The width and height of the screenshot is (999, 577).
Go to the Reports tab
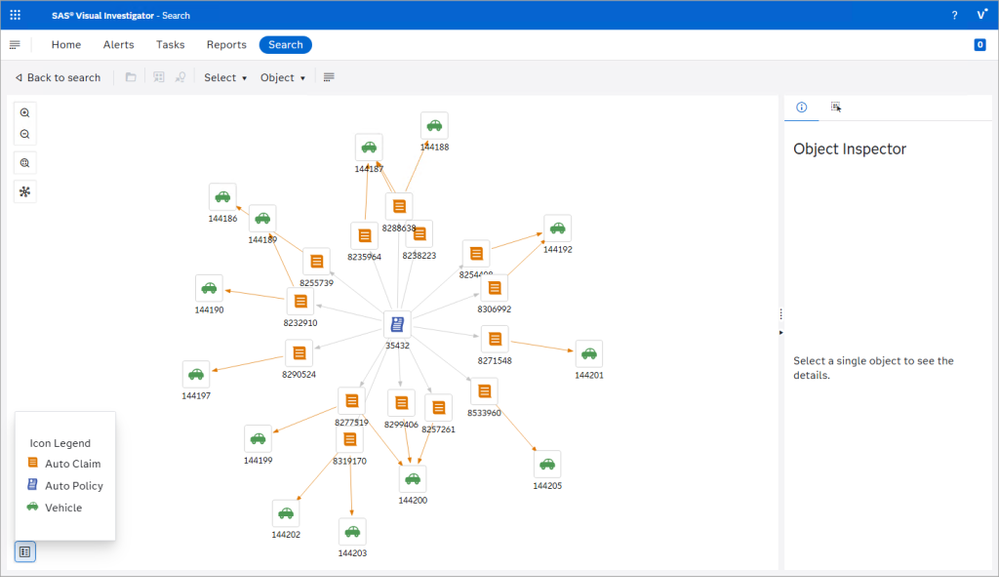click(x=226, y=45)
